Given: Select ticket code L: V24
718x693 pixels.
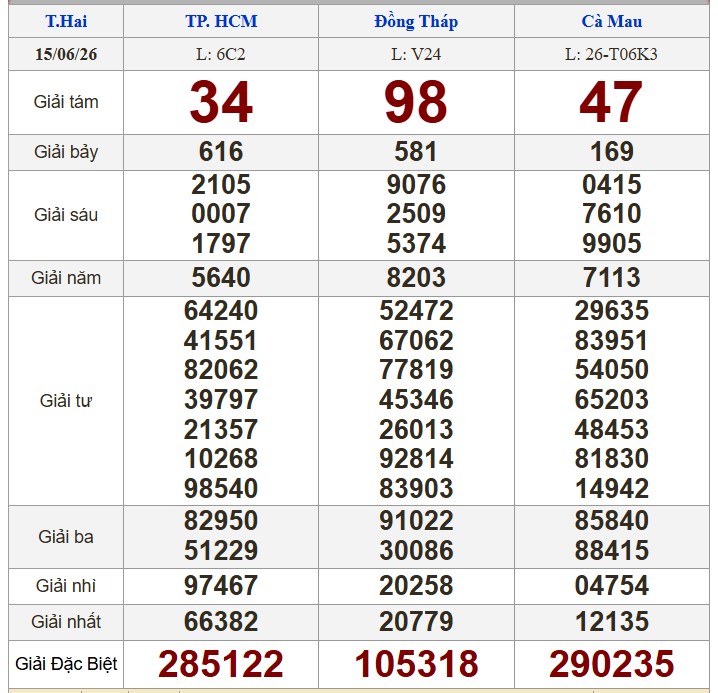Looking at the screenshot, I should coord(416,54).
